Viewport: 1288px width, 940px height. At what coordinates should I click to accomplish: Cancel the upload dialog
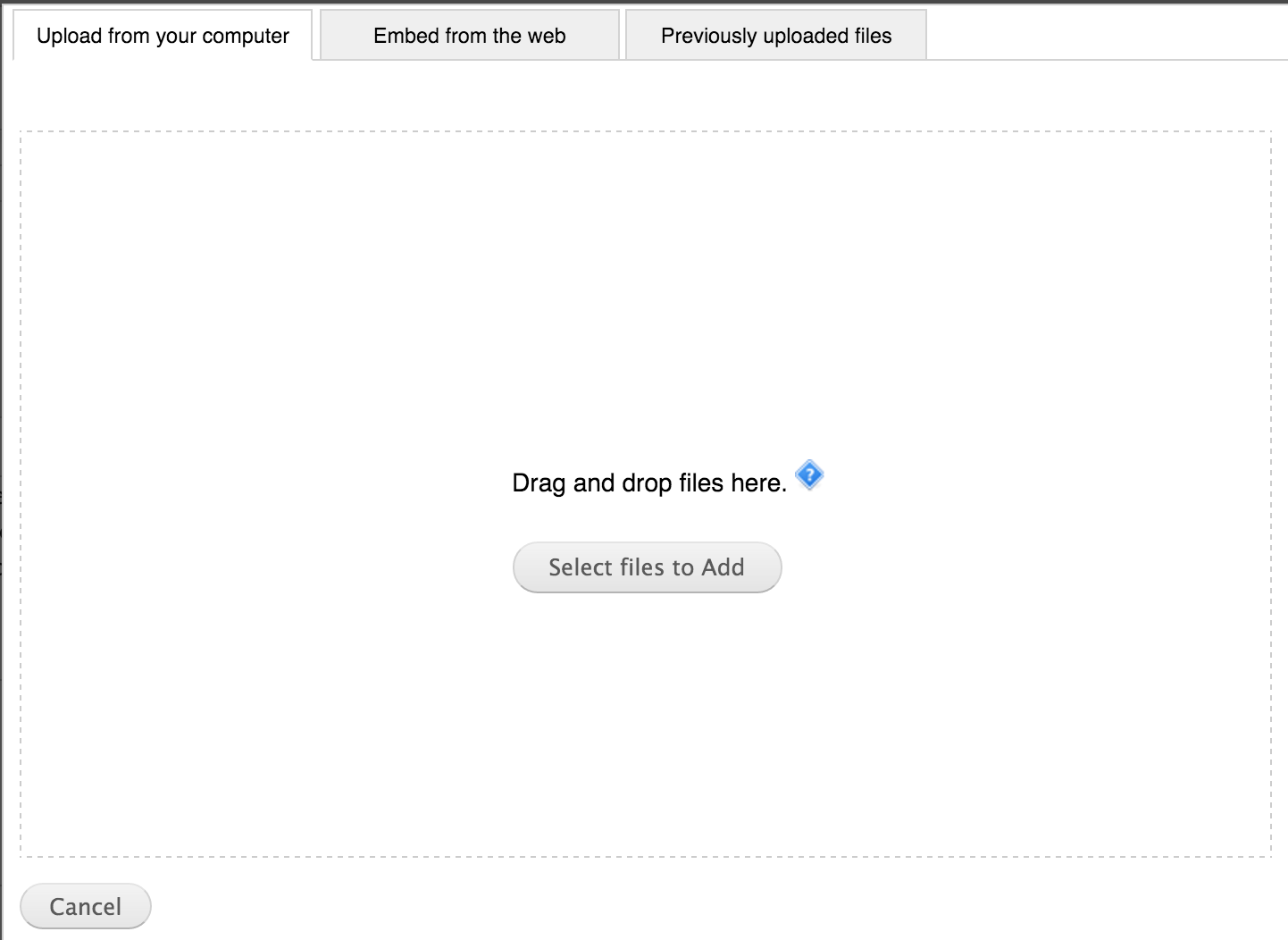click(x=86, y=906)
